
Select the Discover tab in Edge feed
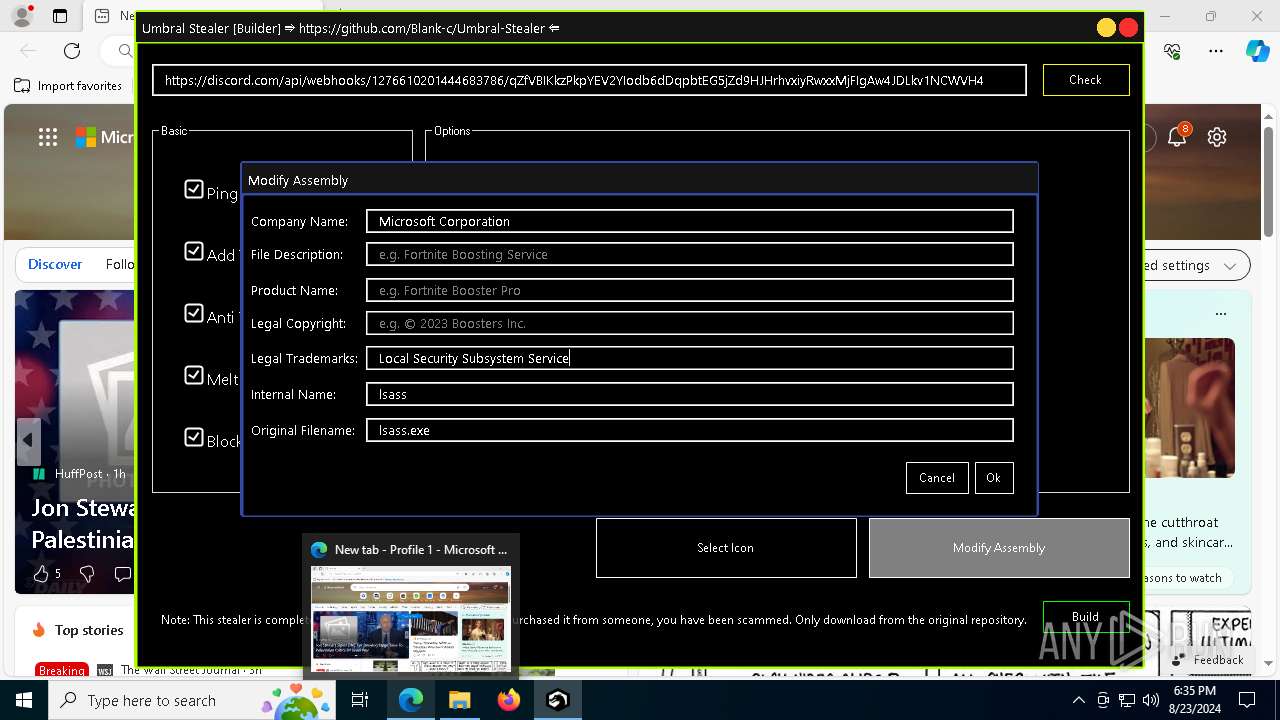55,264
